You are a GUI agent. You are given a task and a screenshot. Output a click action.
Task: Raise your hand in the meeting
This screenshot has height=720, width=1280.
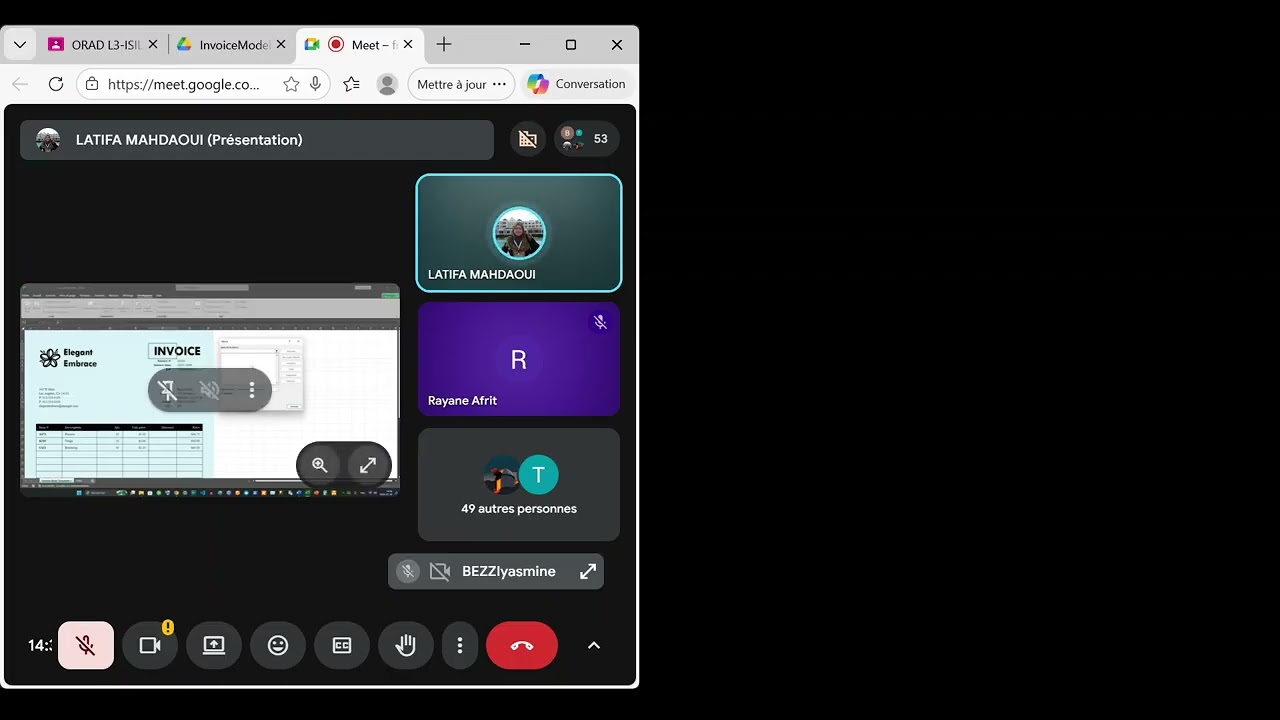[x=406, y=646]
